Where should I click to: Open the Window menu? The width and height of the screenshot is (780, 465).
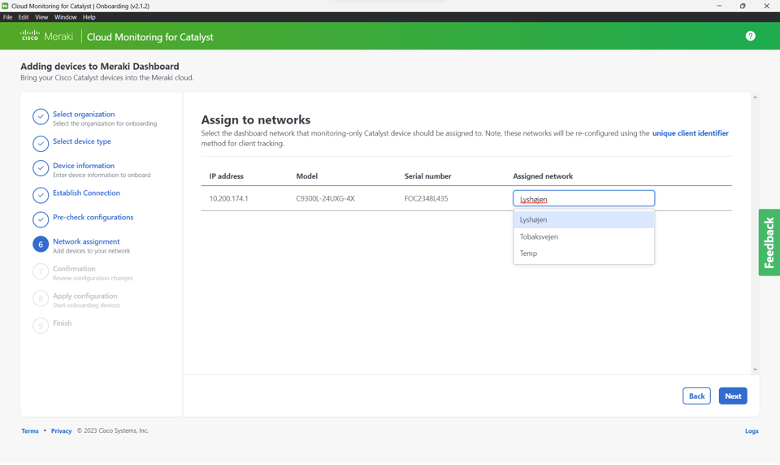click(x=65, y=17)
